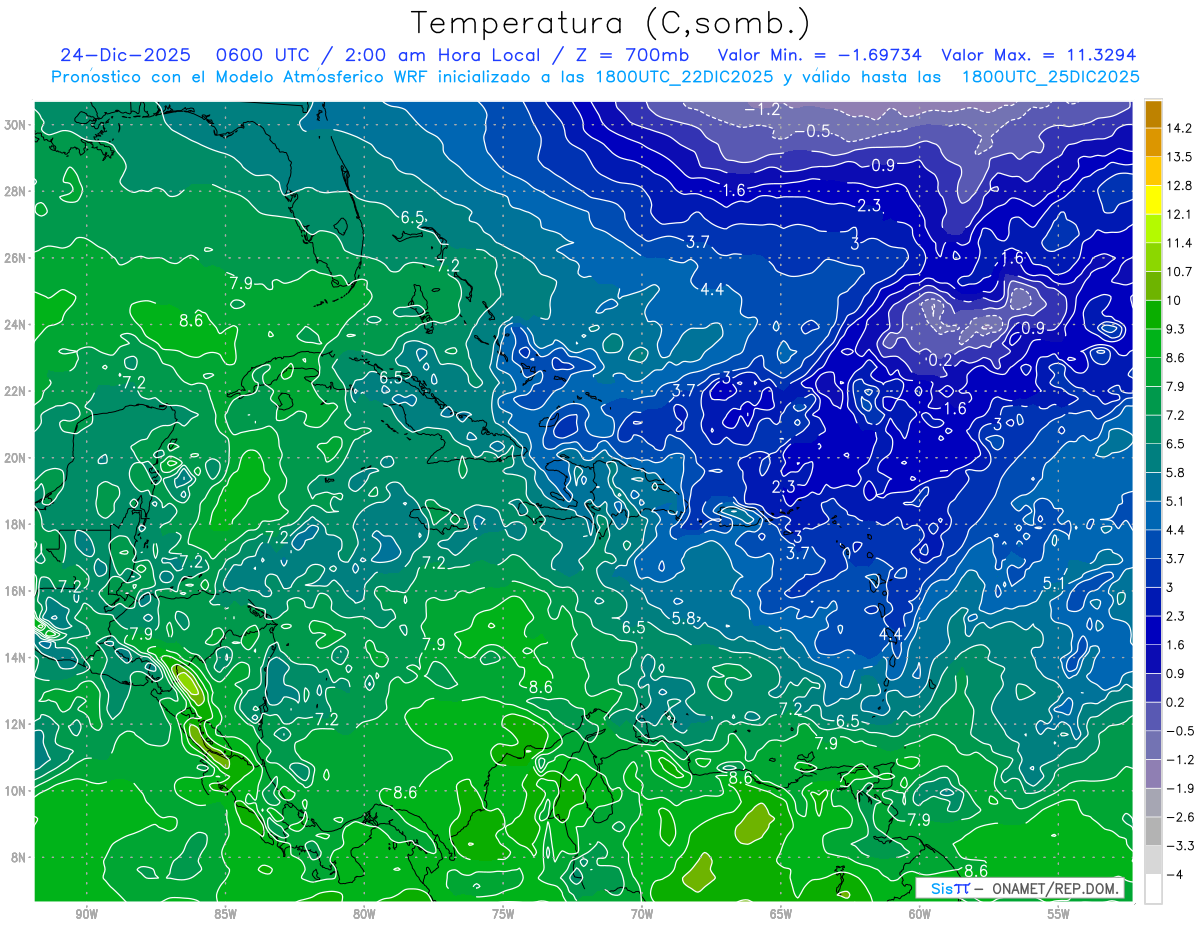This screenshot has width=1200, height=927.
Task: Click the legend value '-4'
Action: [1174, 874]
